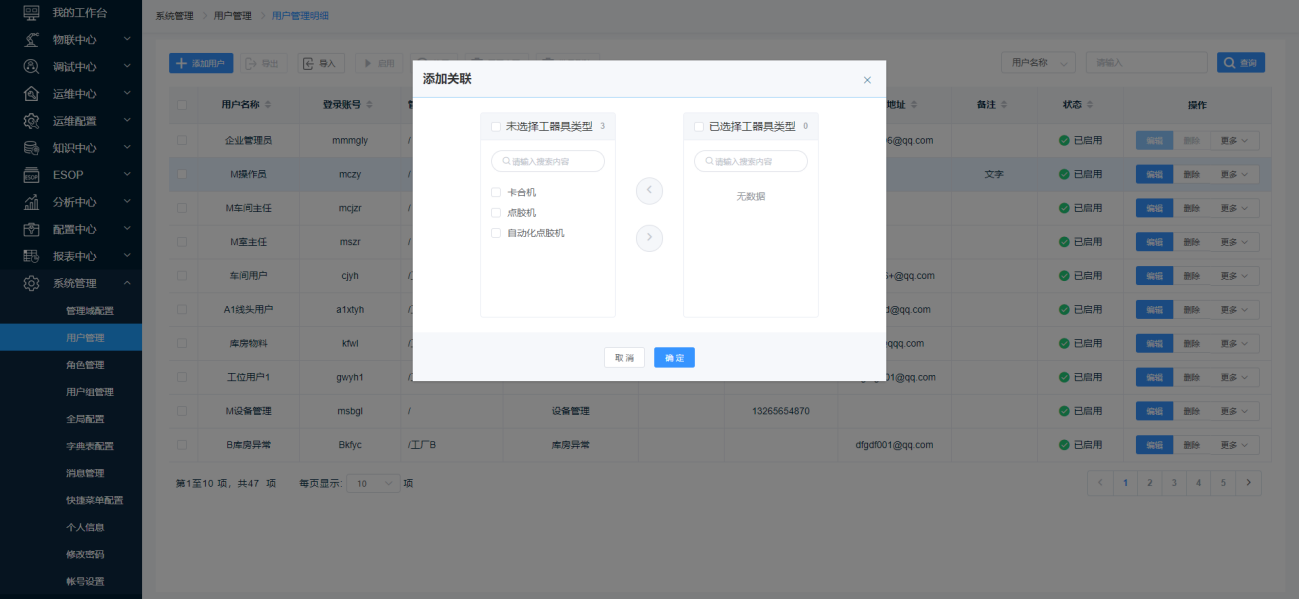This screenshot has width=1299, height=599.
Task: Open 更多 dropdown for B库房异常 row
Action: click(x=1234, y=445)
